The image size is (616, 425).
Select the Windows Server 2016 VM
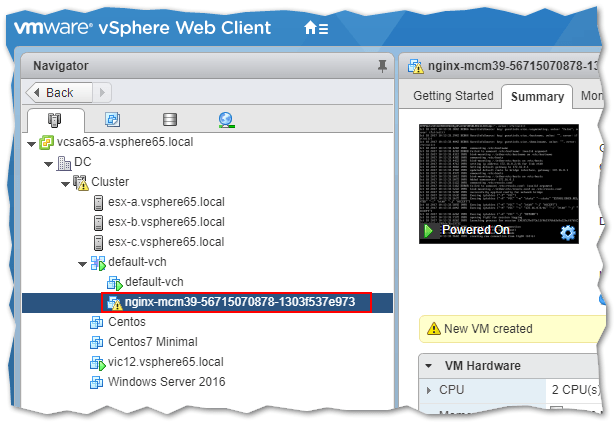pos(167,382)
